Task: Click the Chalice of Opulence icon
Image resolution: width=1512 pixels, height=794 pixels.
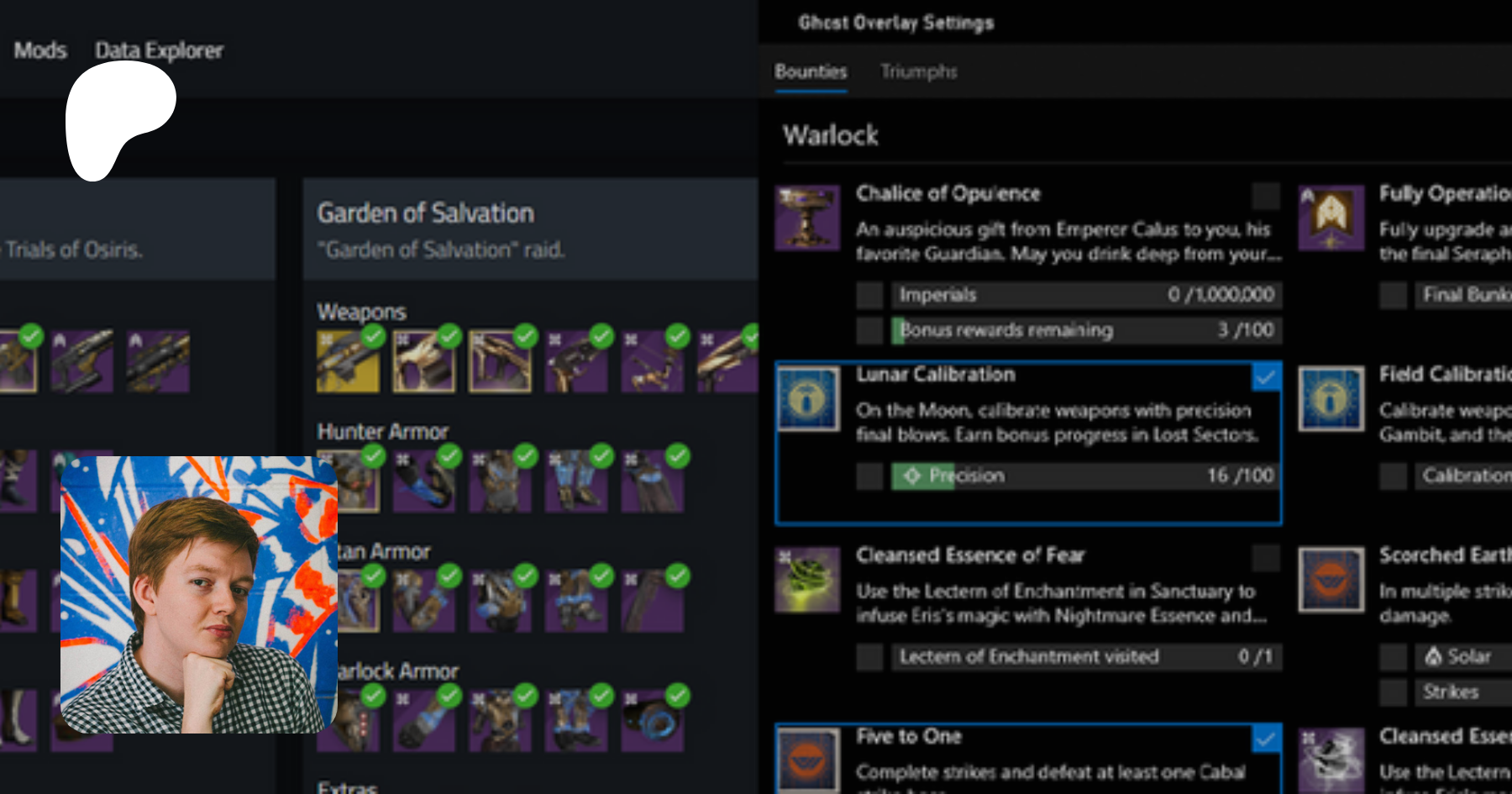Action: click(807, 218)
